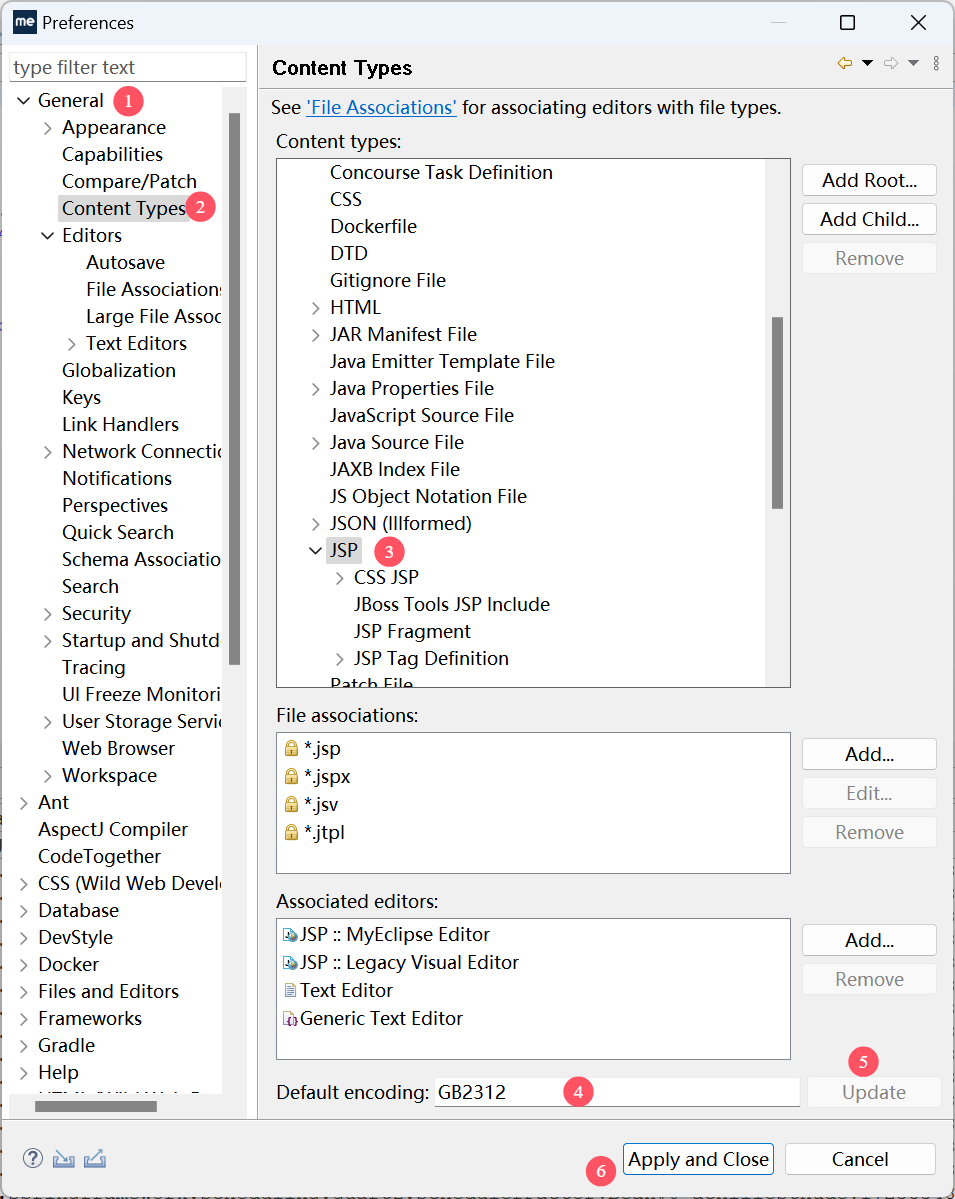Open the back history dropdown arrow
955x1199 pixels.
[867, 63]
